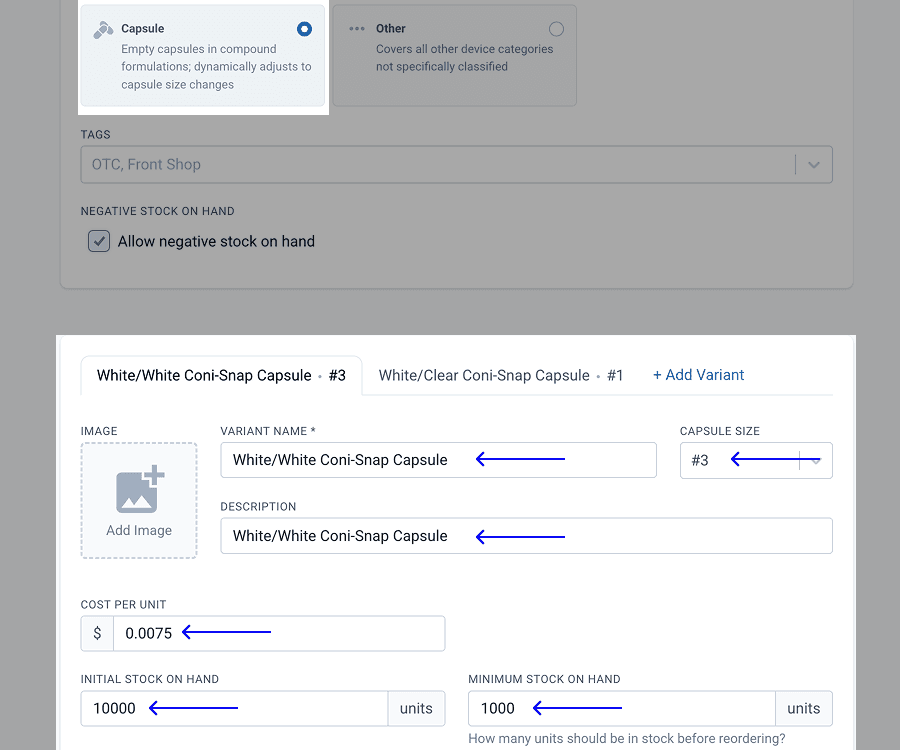This screenshot has width=900, height=750.
Task: Click the 'units' suffix of Minimum Stock
Action: [x=804, y=709]
